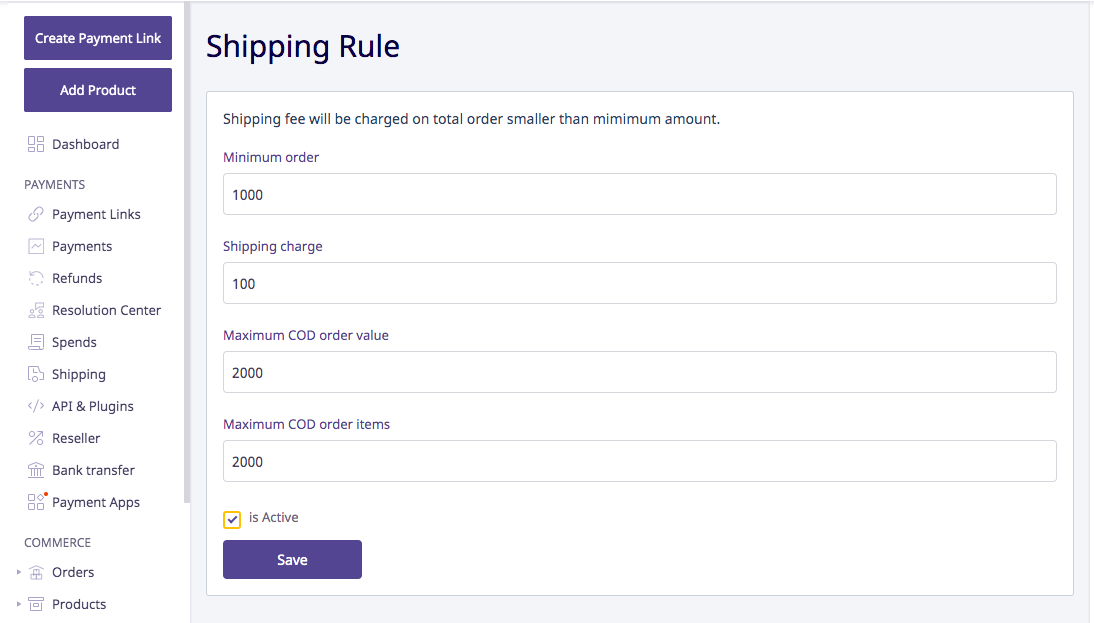Click the Payment Links chain icon
The height and width of the screenshot is (623, 1094).
[x=36, y=214]
